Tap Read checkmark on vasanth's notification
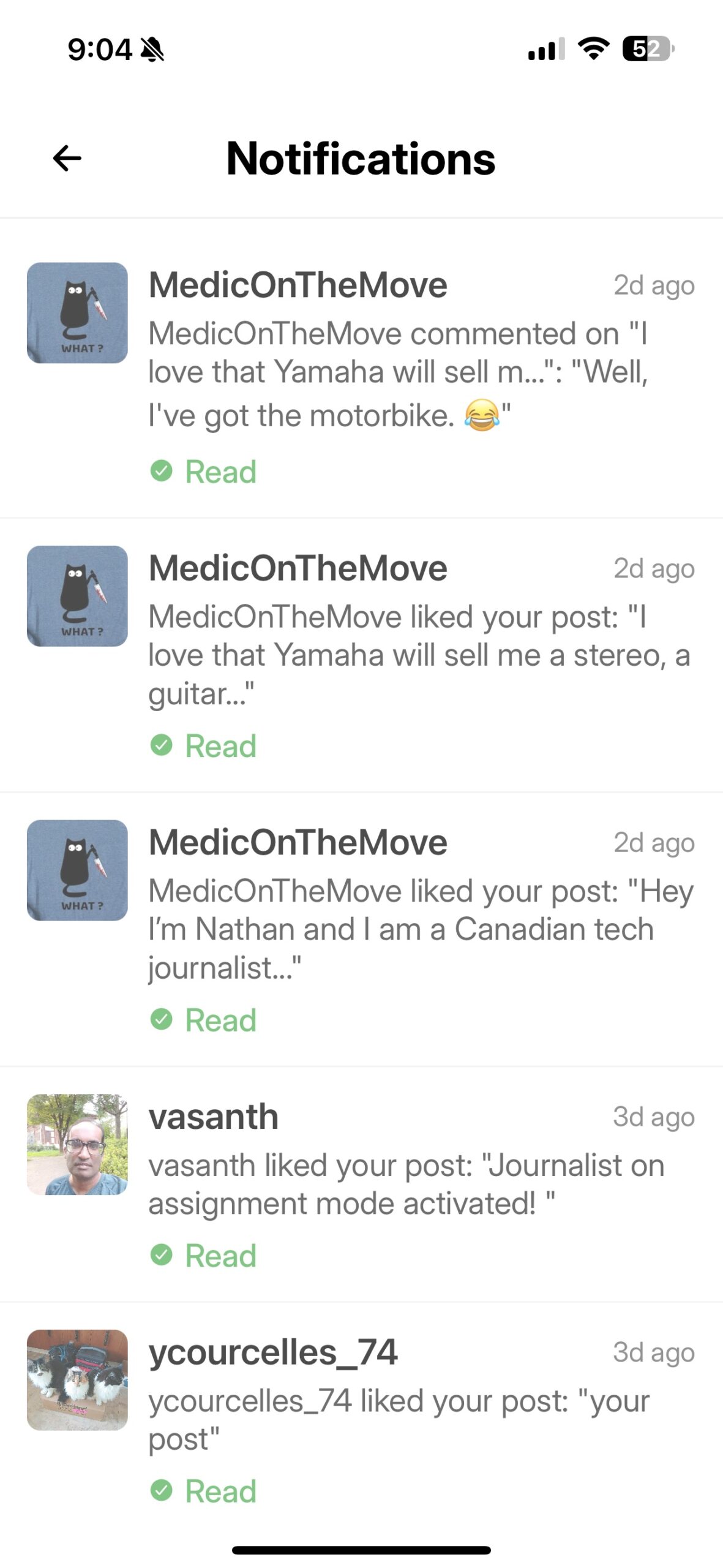This screenshot has width=723, height=1568. [162, 1255]
